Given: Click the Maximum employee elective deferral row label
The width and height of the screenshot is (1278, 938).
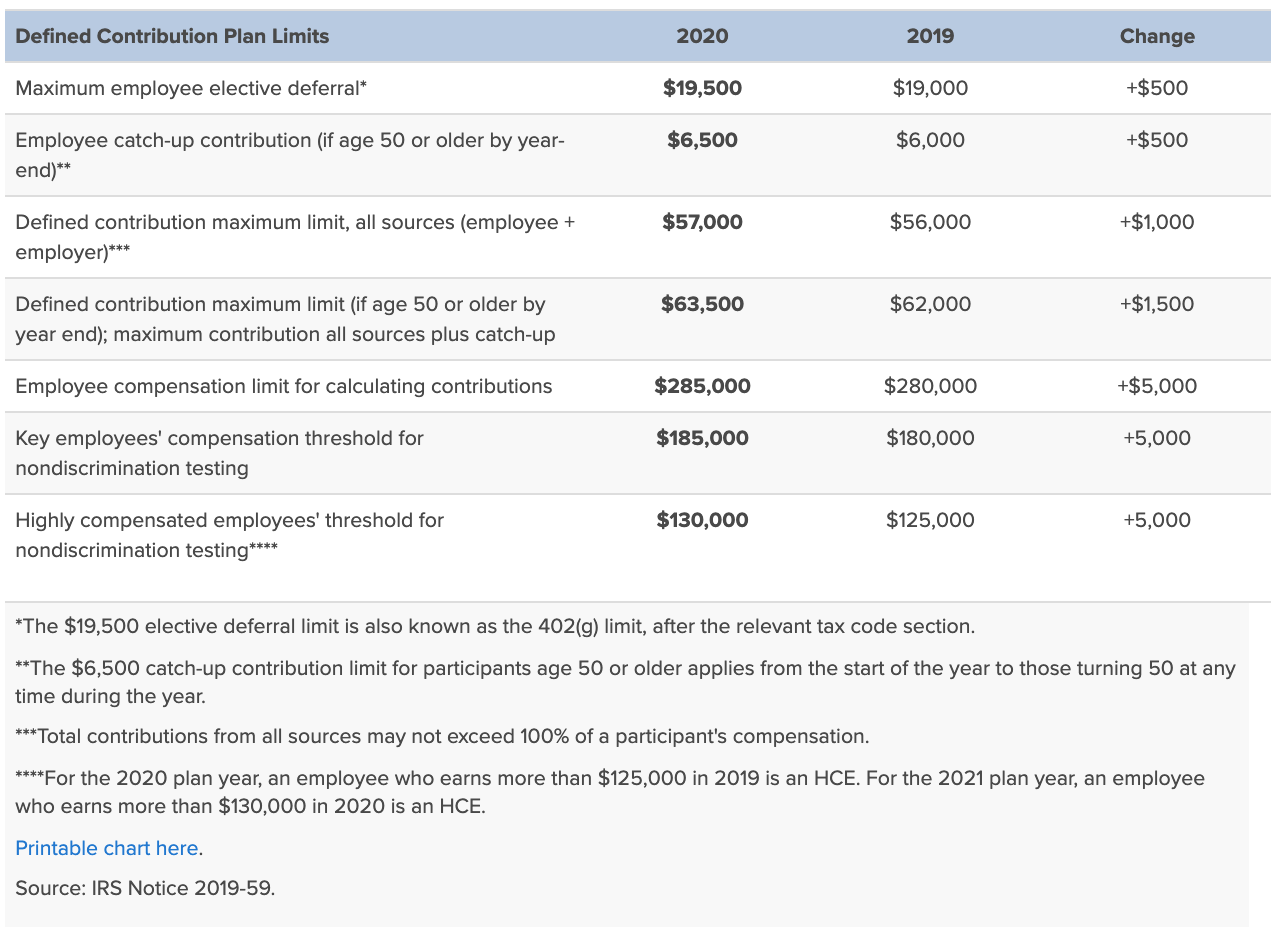Looking at the screenshot, I should coord(191,88).
